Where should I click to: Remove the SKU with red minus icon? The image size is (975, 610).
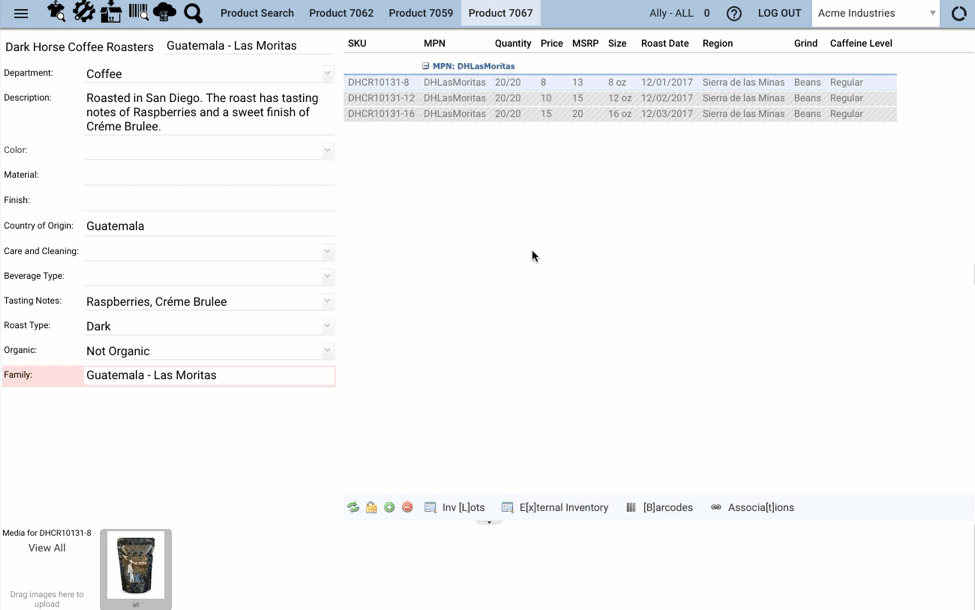click(407, 507)
